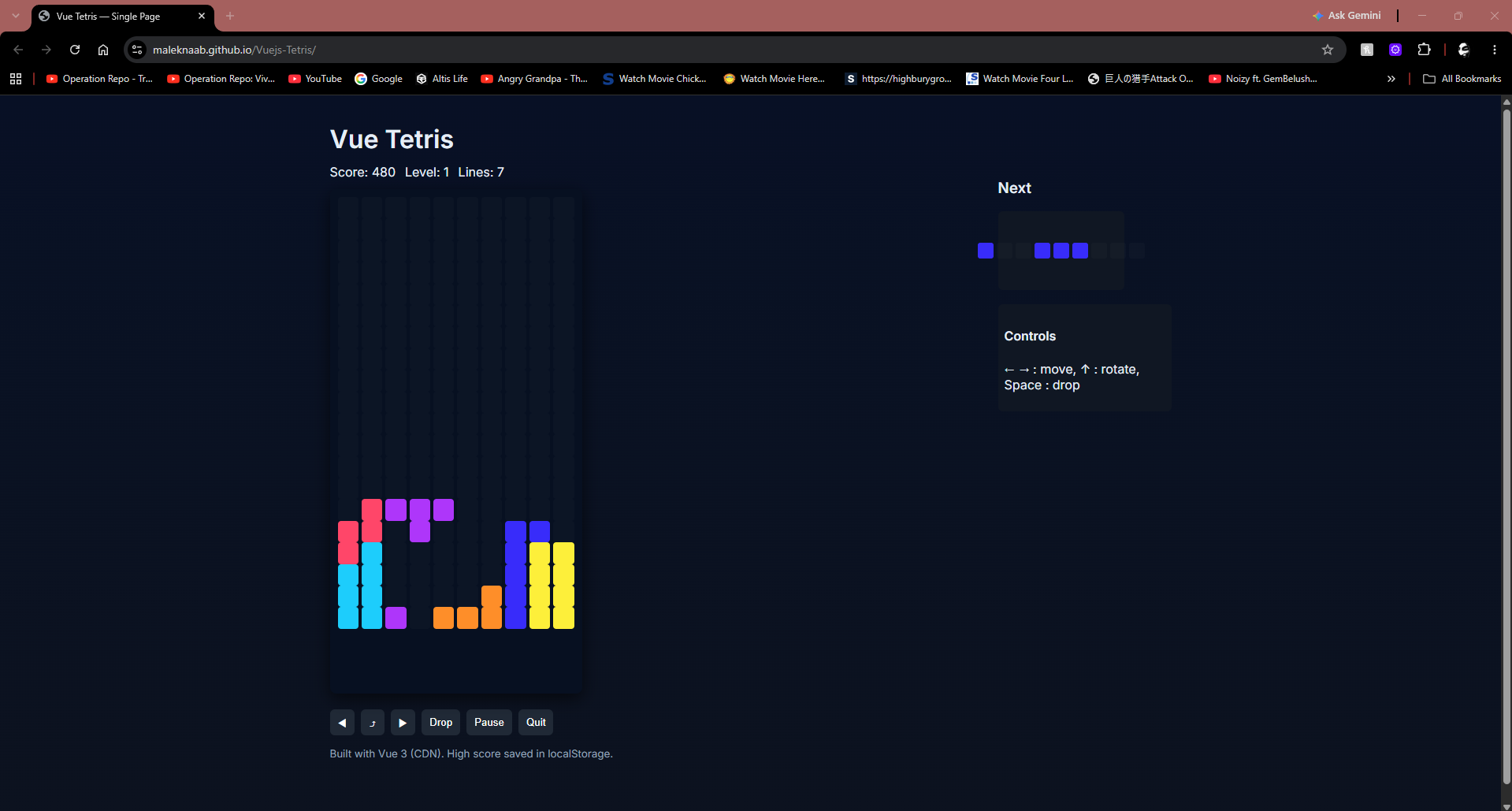
Task: Open the YouTube bookmark
Action: (x=315, y=79)
